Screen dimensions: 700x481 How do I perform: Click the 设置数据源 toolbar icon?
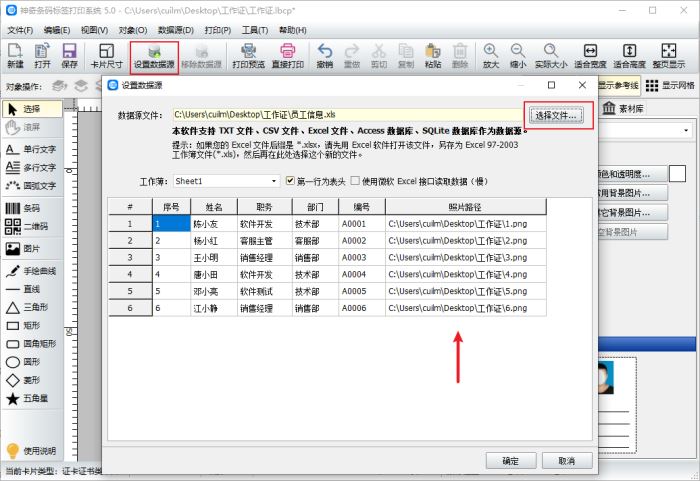click(x=154, y=56)
